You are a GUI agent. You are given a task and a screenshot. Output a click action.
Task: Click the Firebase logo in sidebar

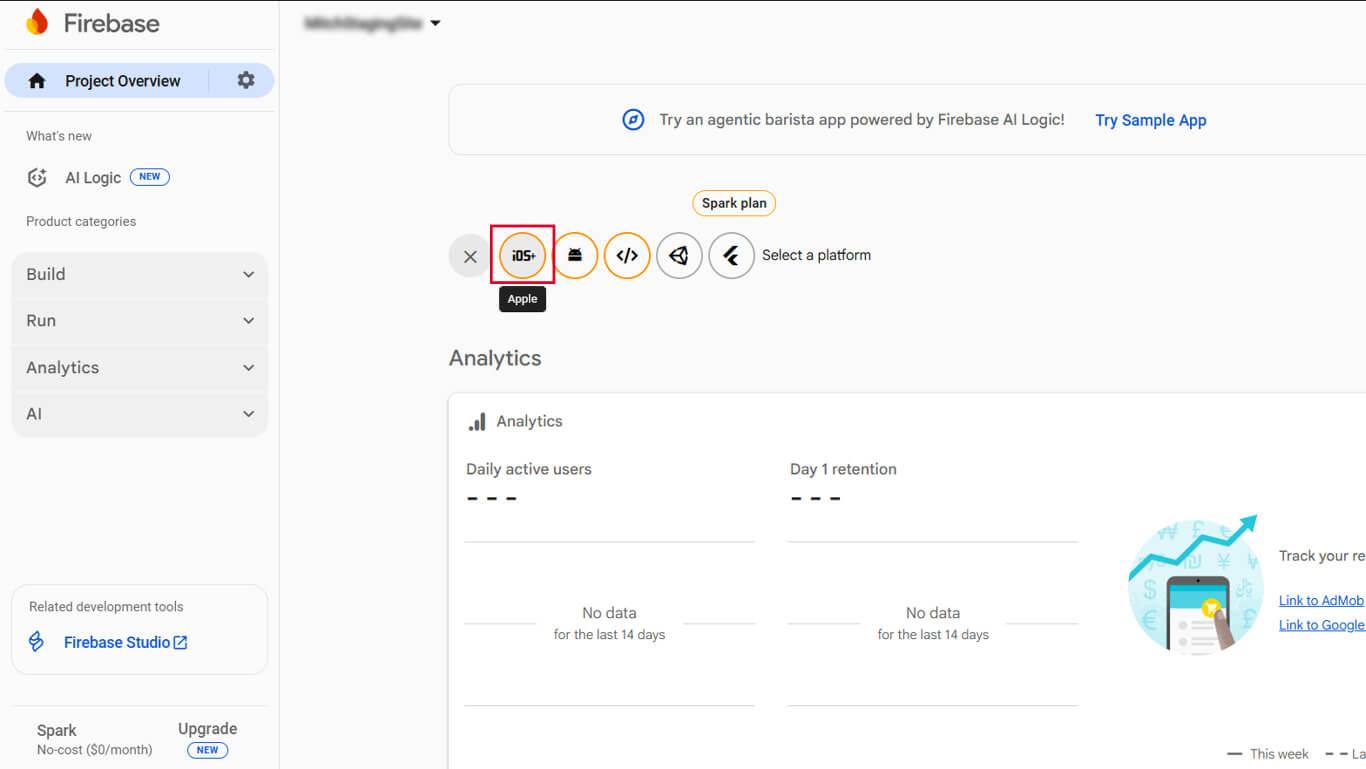tap(37, 23)
